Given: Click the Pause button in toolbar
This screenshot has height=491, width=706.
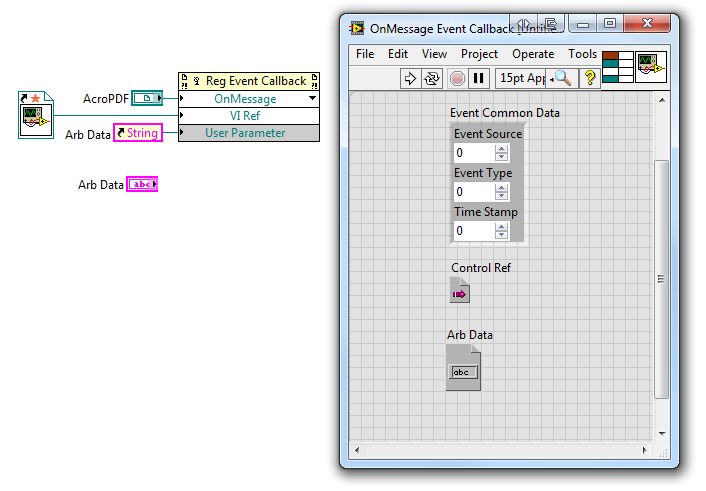Looking at the screenshot, I should [479, 79].
